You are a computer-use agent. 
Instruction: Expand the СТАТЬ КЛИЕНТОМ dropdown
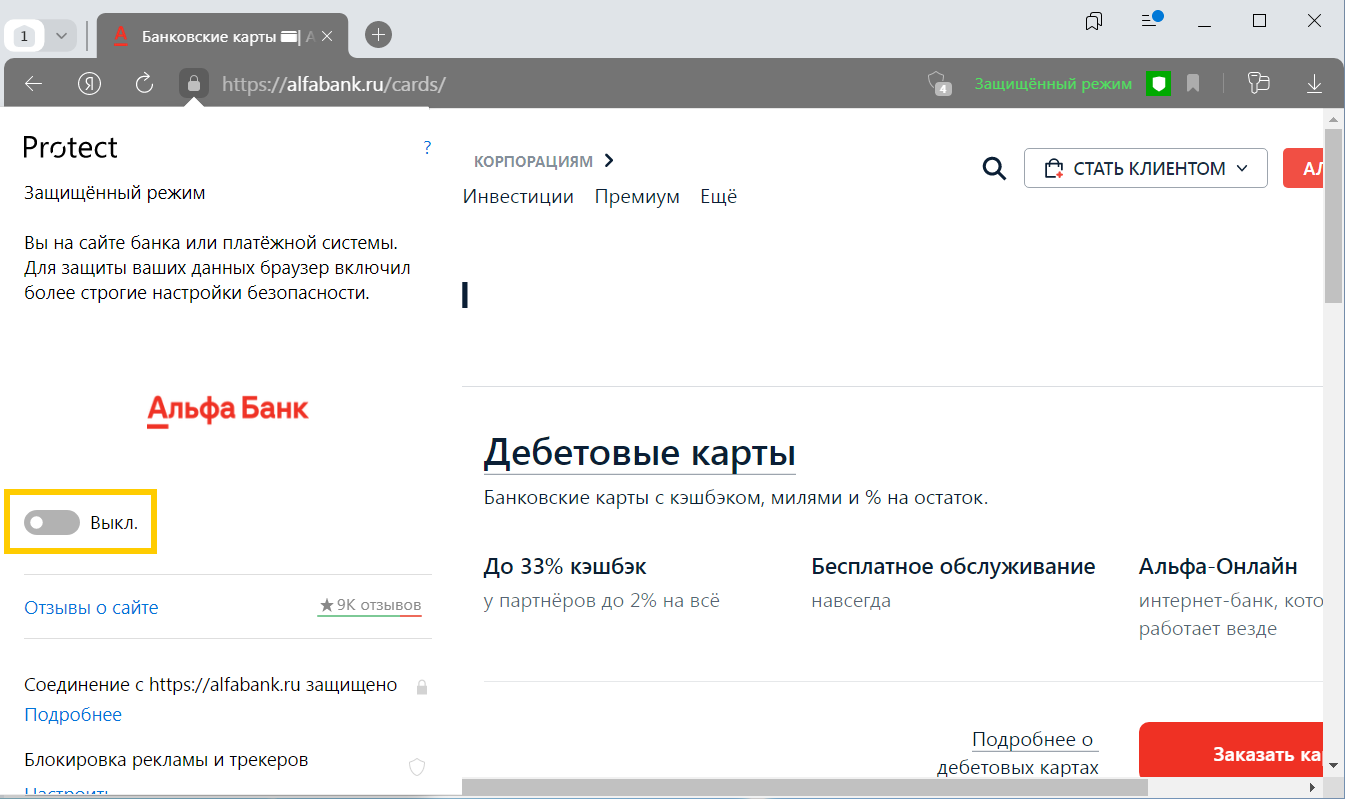pos(1145,168)
